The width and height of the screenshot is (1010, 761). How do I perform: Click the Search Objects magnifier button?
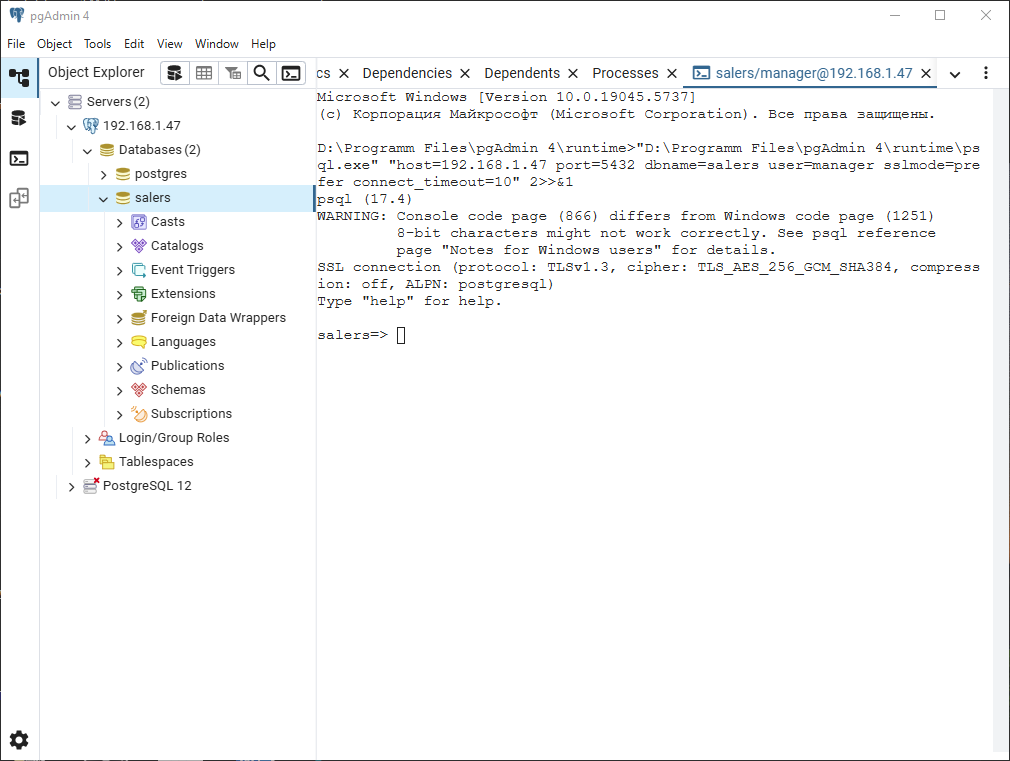point(262,73)
